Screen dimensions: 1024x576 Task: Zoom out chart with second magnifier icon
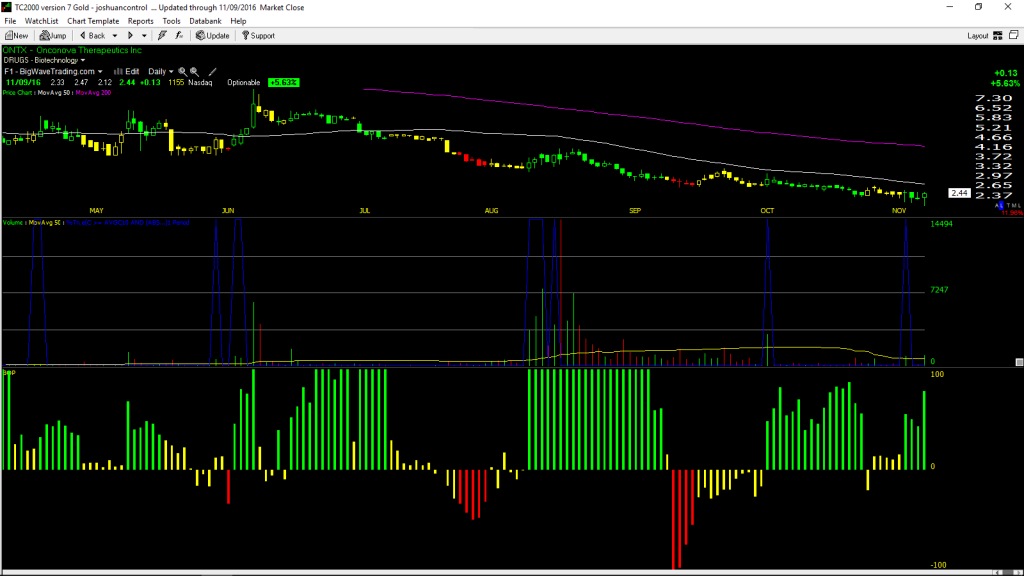195,72
